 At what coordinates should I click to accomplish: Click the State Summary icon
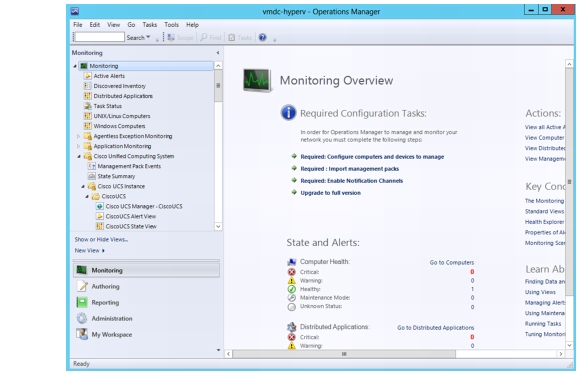point(92,176)
